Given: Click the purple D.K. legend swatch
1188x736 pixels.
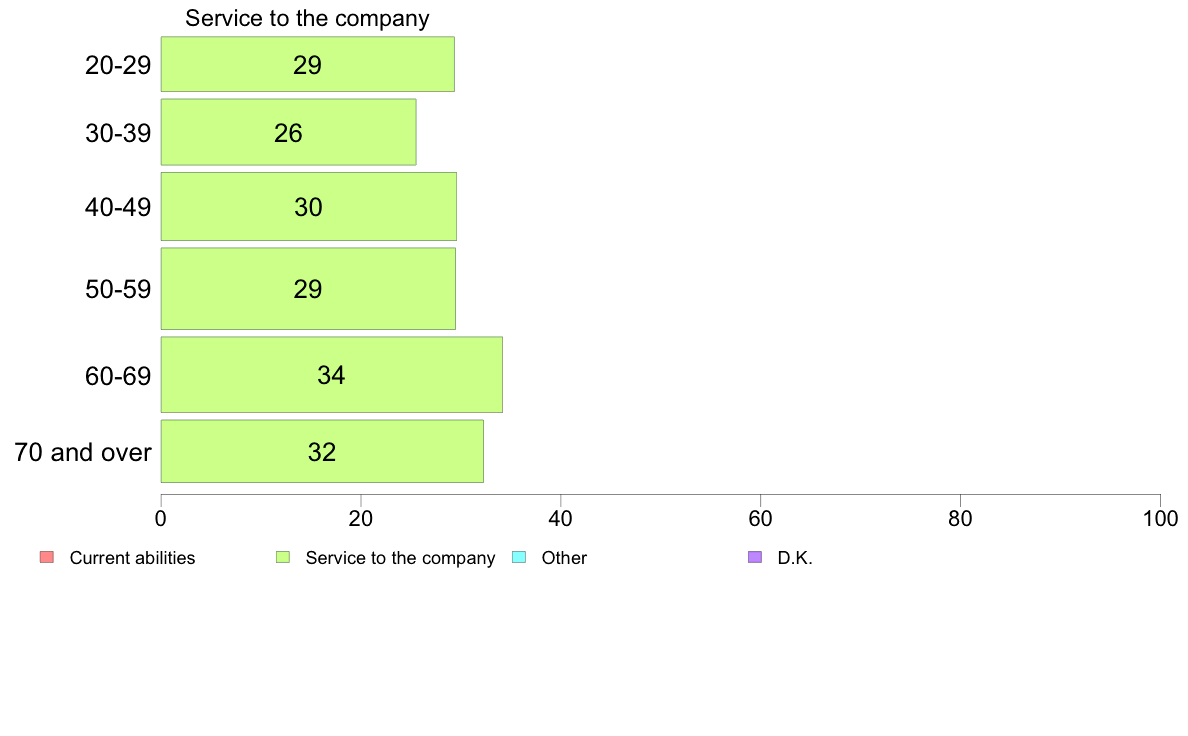Looking at the screenshot, I should coord(755,557).
